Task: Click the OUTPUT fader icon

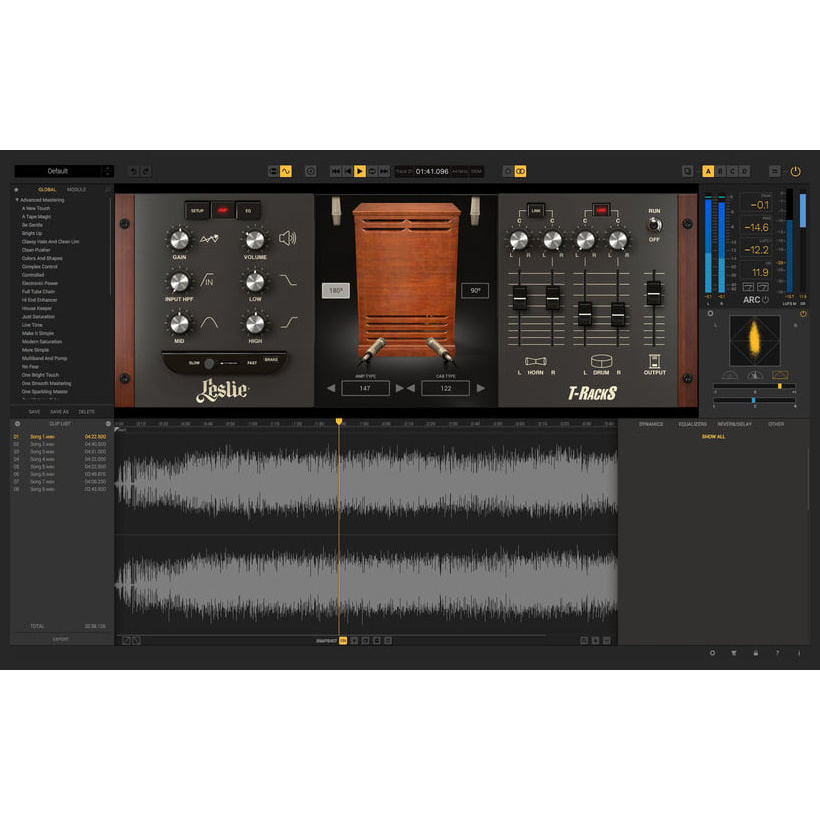Action: coord(654,361)
